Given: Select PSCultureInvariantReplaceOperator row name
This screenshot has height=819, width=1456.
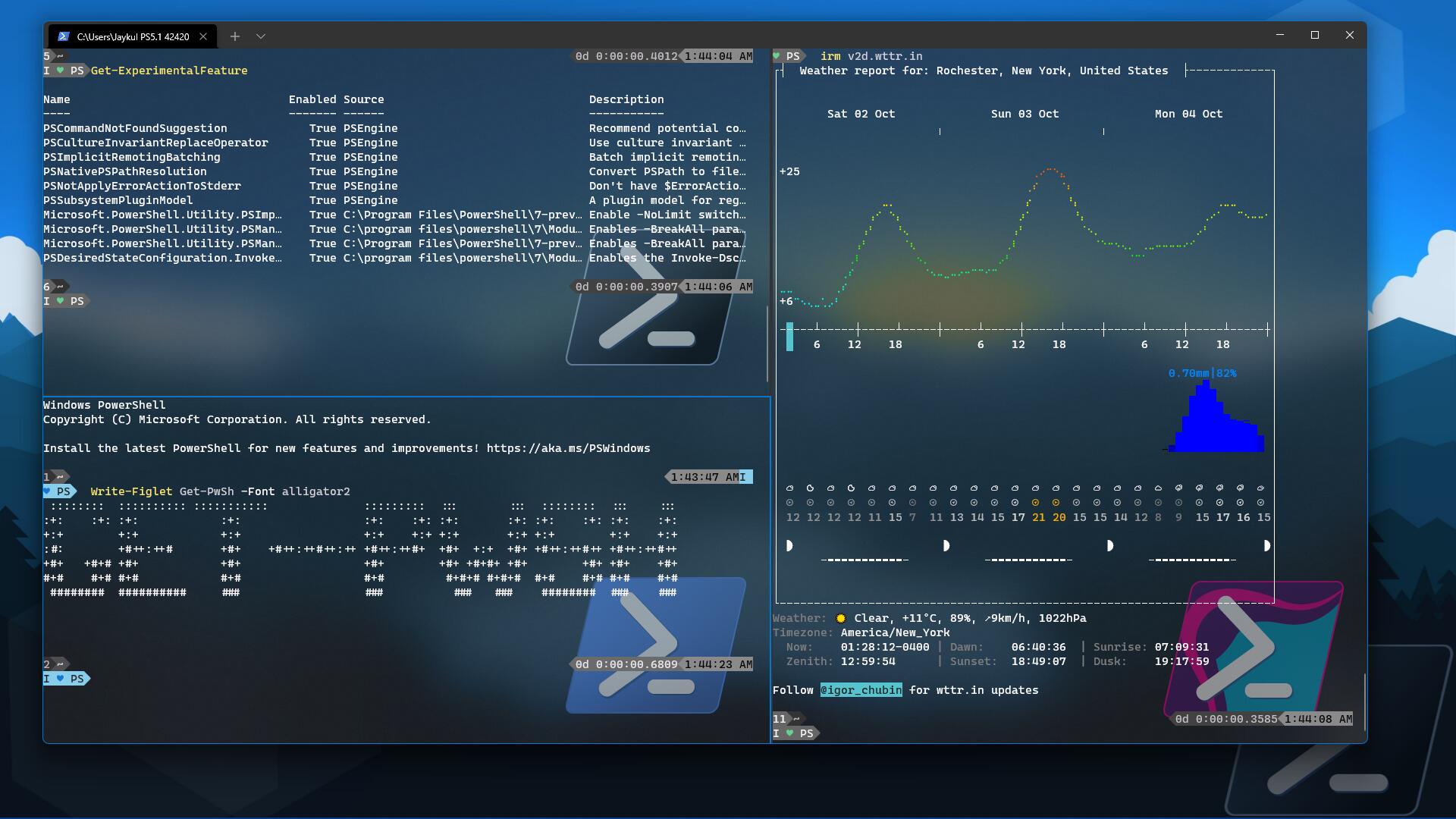Looking at the screenshot, I should [x=155, y=143].
